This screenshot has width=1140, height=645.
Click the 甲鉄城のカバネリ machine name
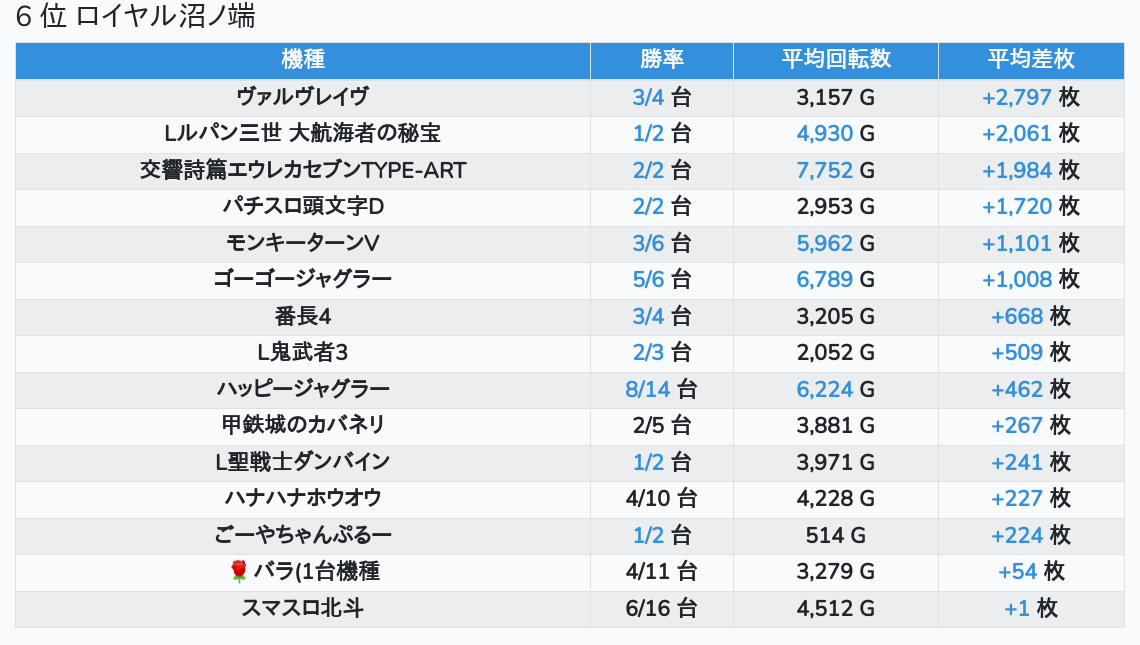coord(303,425)
